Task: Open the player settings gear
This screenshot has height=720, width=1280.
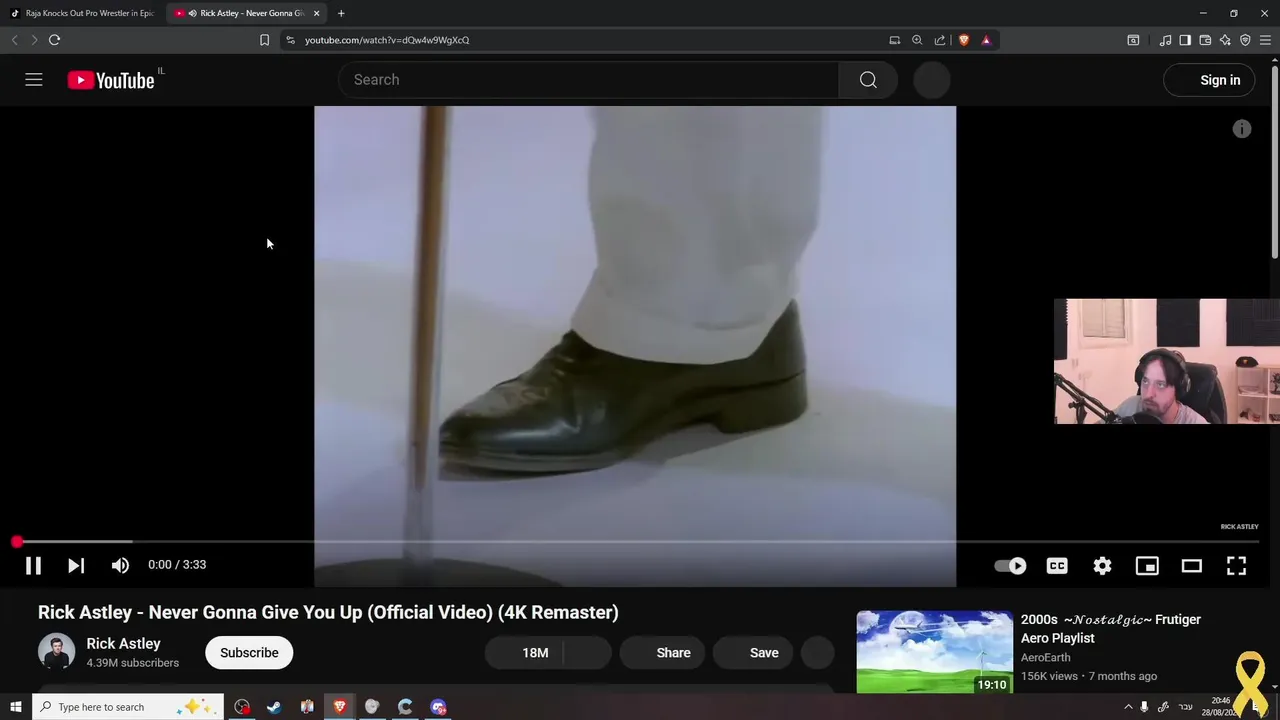Action: [x=1102, y=565]
